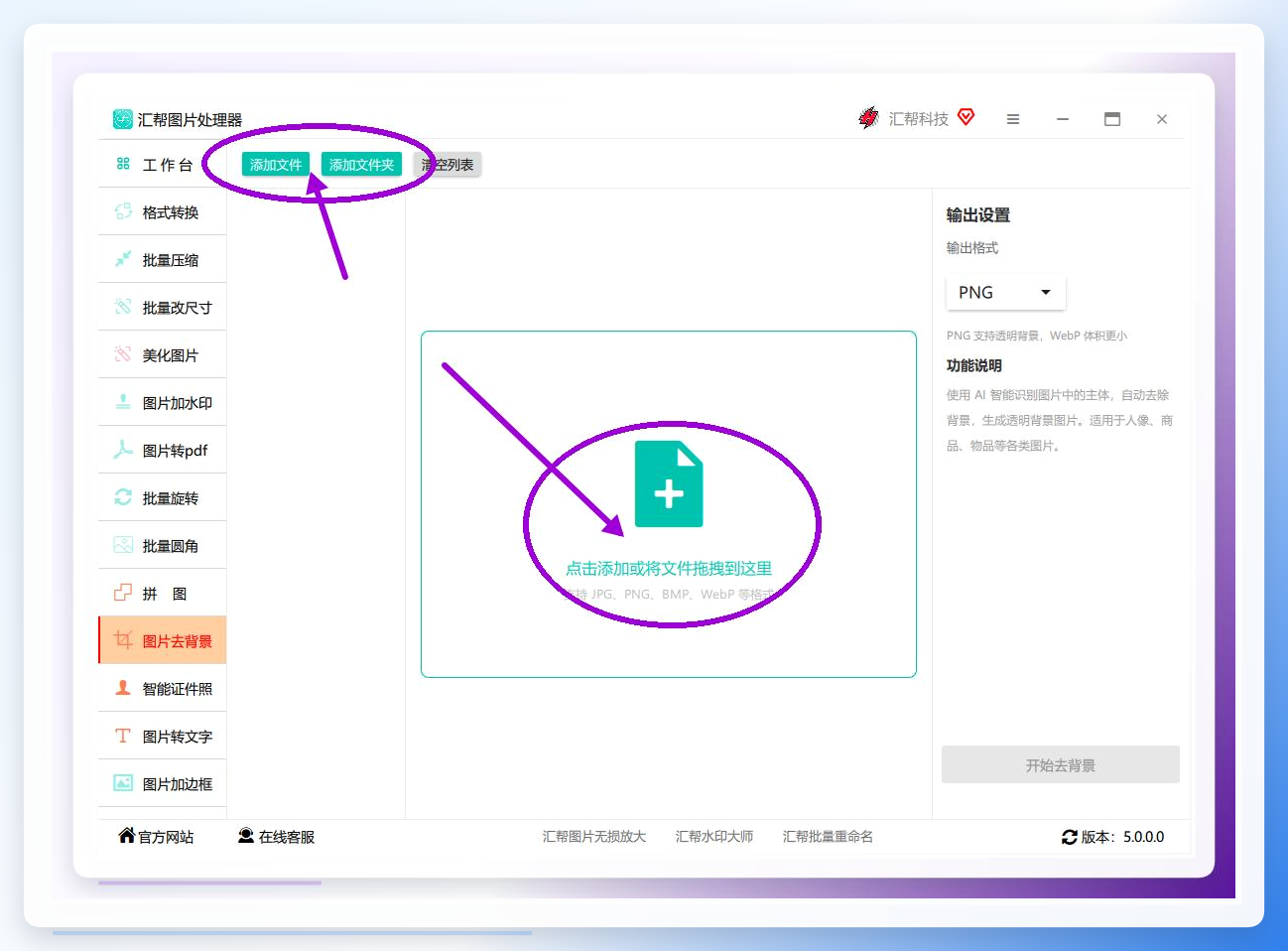Viewport: 1288px width, 951px height.
Task: Click the red VIP diamond icon
Action: (966, 117)
